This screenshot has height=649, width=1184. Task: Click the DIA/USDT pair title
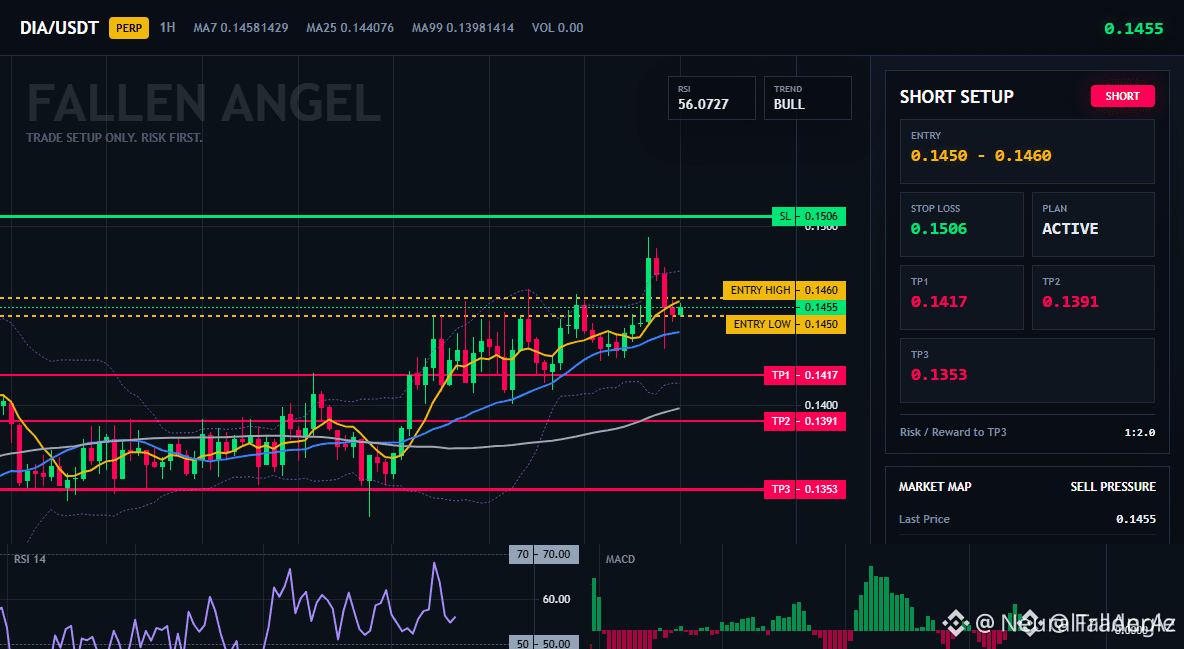click(59, 28)
